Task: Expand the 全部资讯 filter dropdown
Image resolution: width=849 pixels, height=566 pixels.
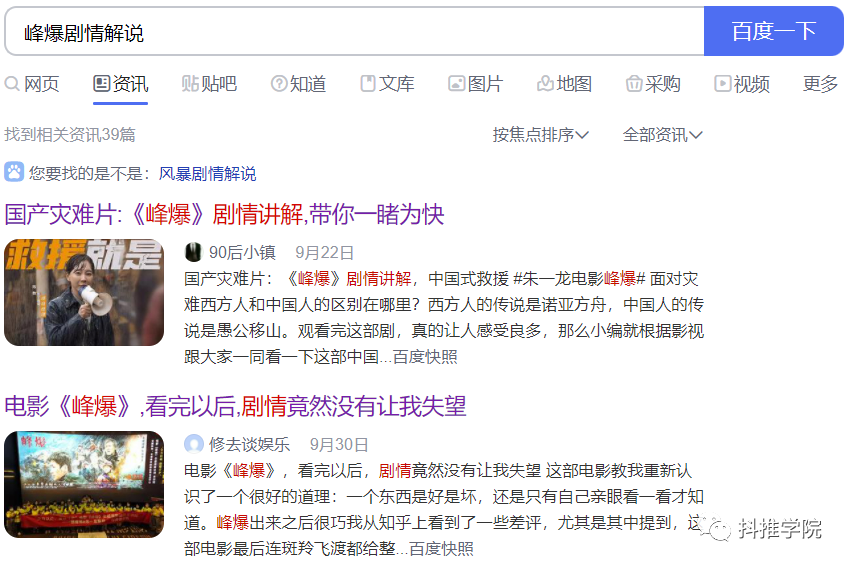Action: pyautogui.click(x=662, y=134)
